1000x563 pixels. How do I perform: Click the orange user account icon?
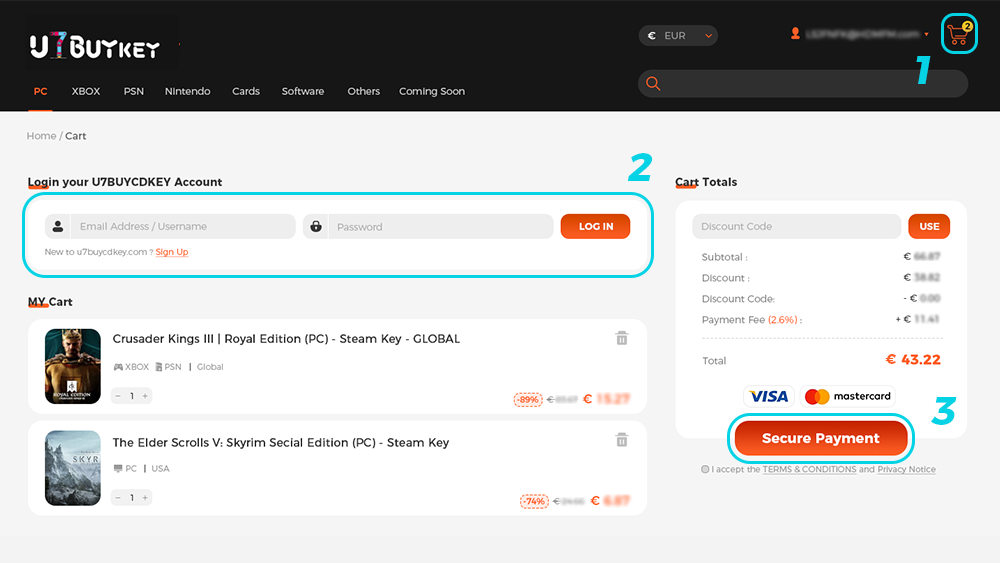pos(795,33)
